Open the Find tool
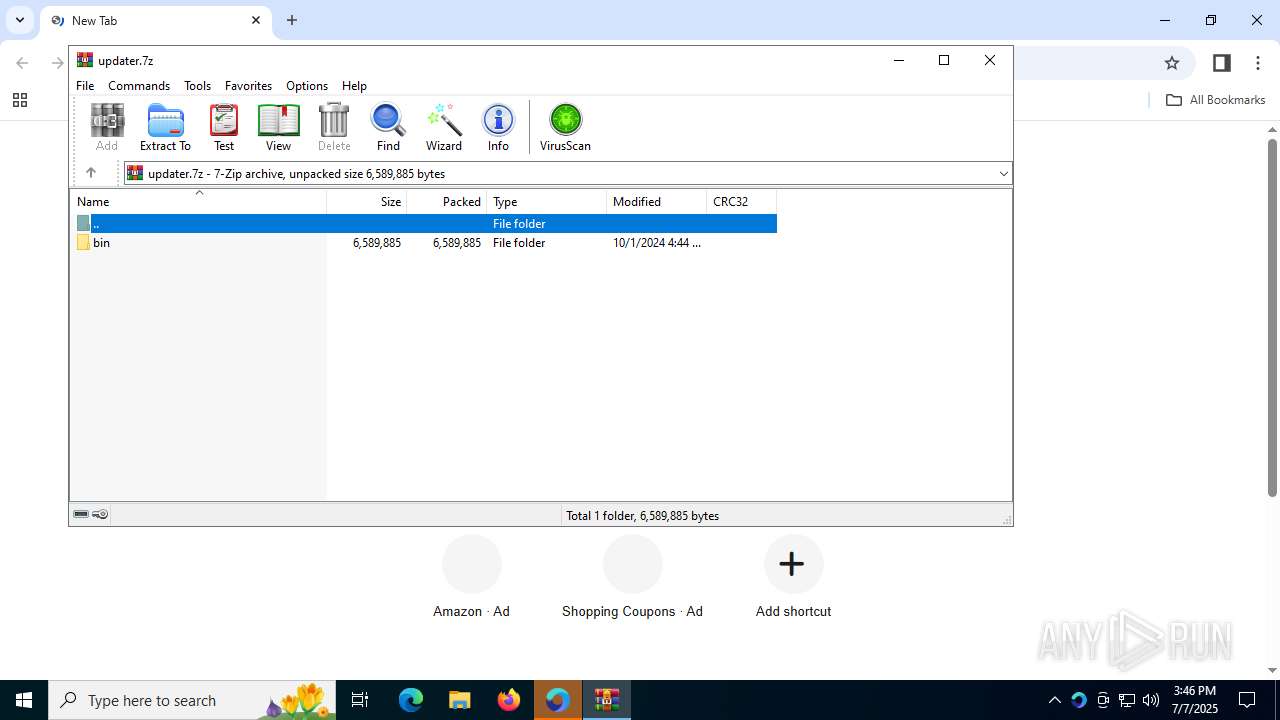Viewport: 1280px width, 720px height. tap(388, 128)
